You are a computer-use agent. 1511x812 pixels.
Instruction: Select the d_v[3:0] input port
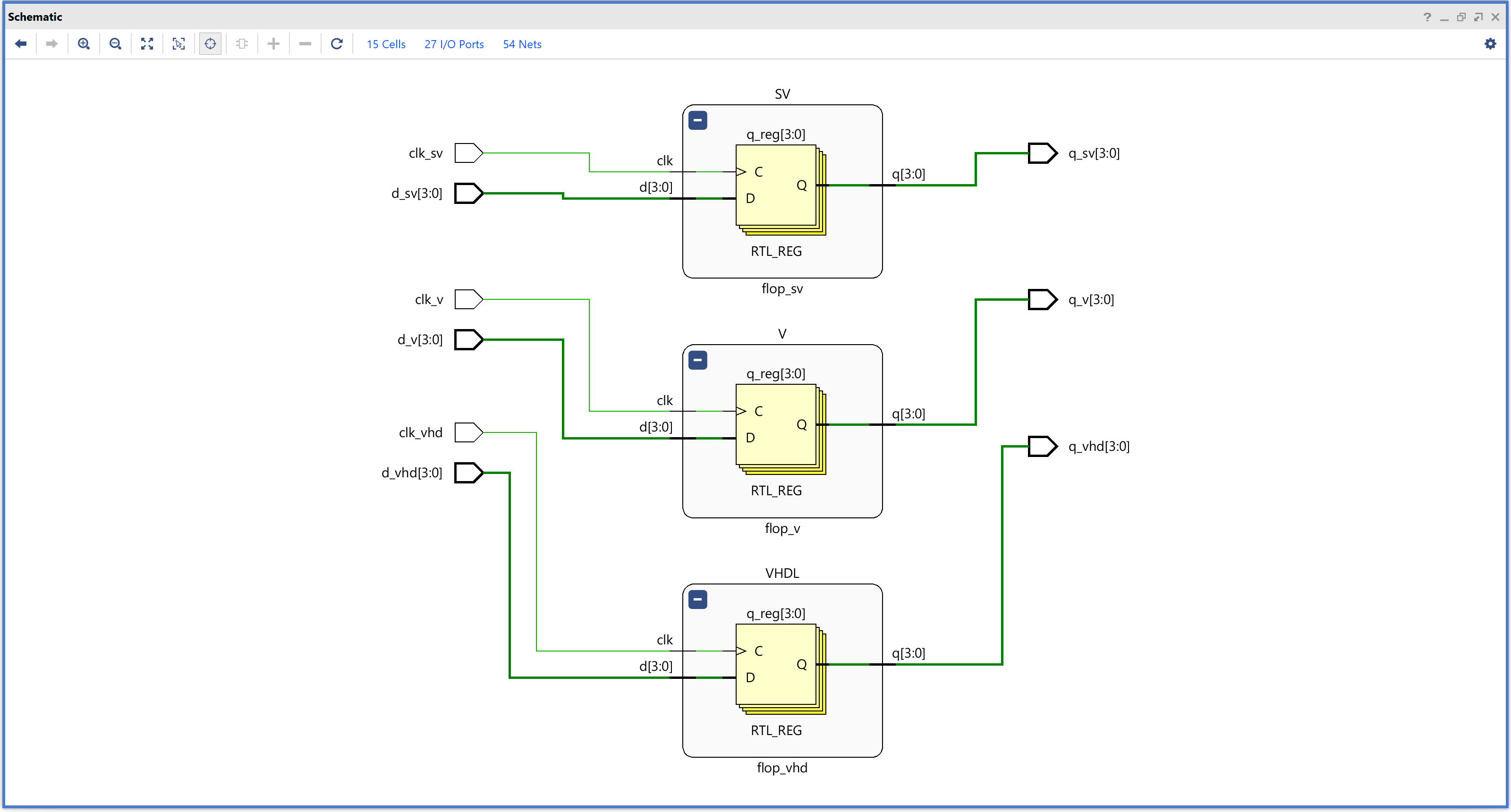coord(468,339)
